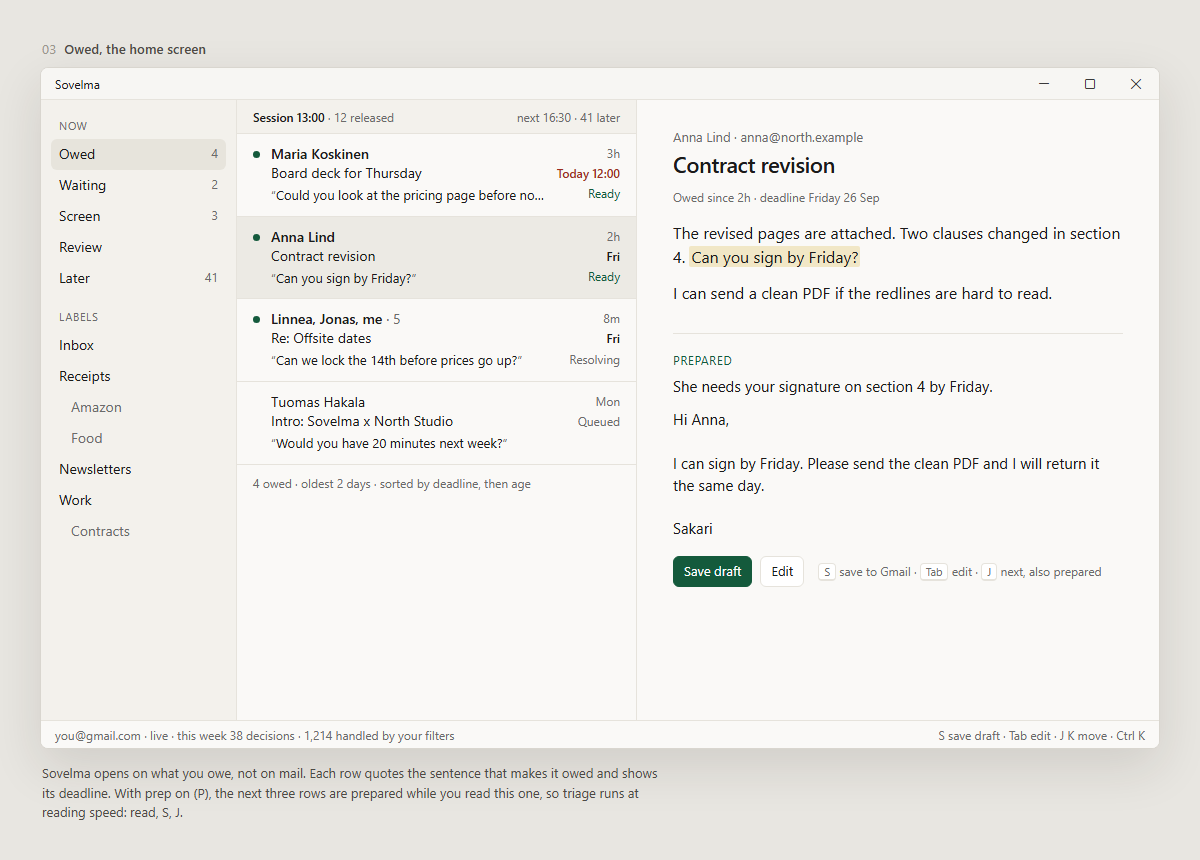
Task: Click the Edit button
Action: click(x=782, y=572)
